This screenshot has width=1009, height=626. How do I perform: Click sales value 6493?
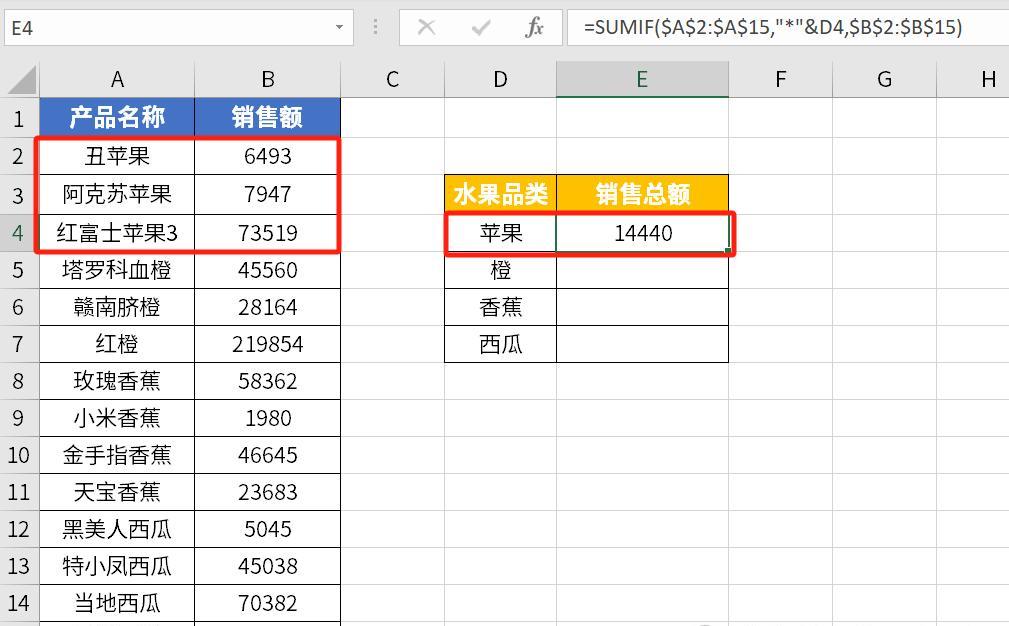coord(267,156)
